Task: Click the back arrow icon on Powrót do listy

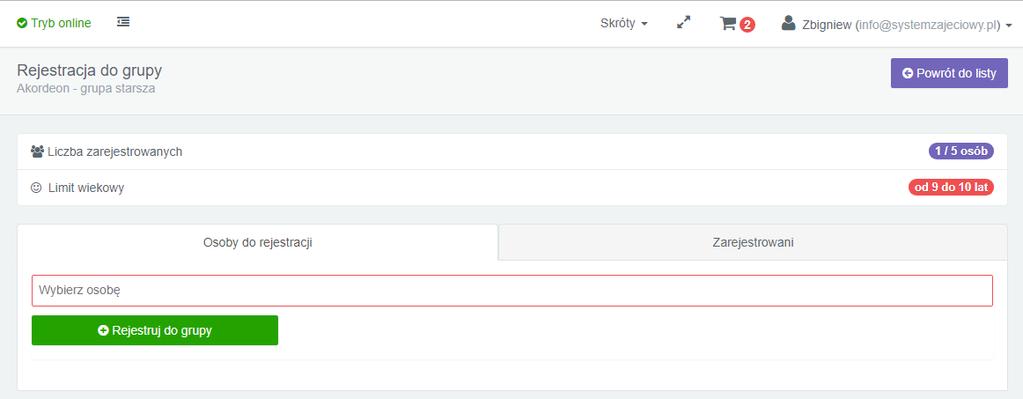Action: pos(908,74)
